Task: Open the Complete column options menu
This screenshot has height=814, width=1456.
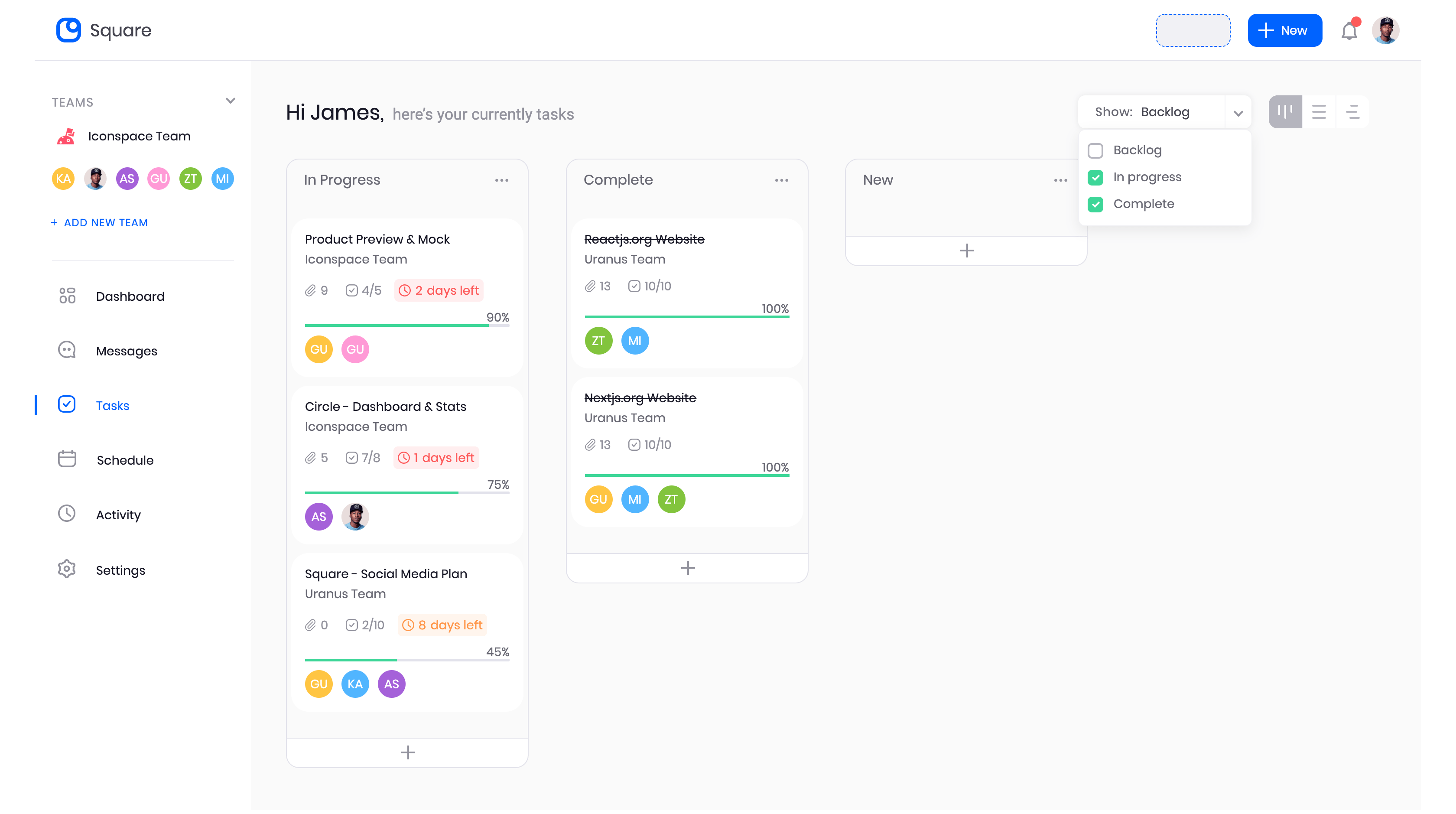Action: pos(781,180)
